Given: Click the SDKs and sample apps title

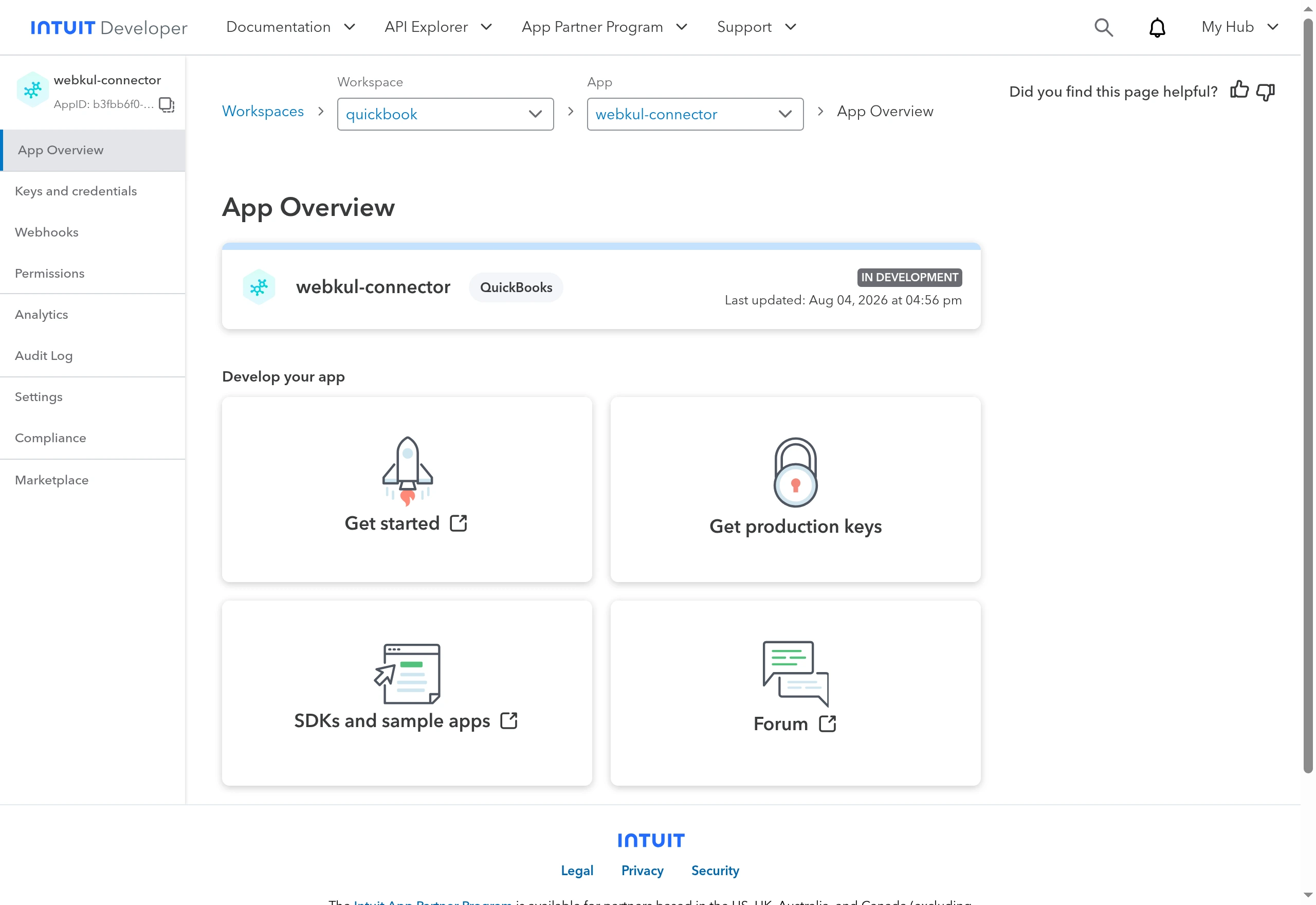Looking at the screenshot, I should pos(392,720).
